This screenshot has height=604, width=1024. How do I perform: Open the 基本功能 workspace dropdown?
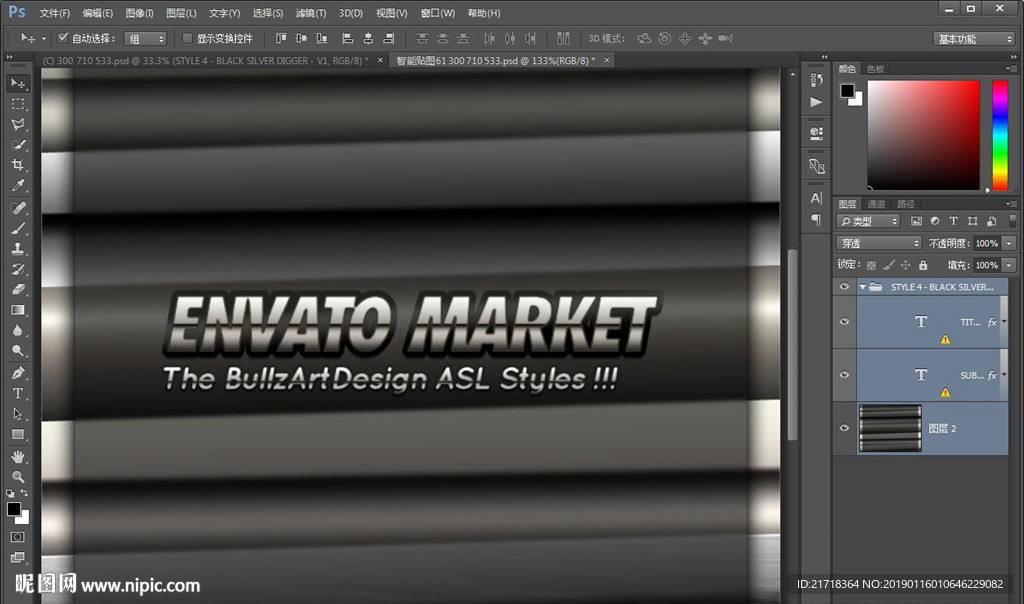click(974, 39)
